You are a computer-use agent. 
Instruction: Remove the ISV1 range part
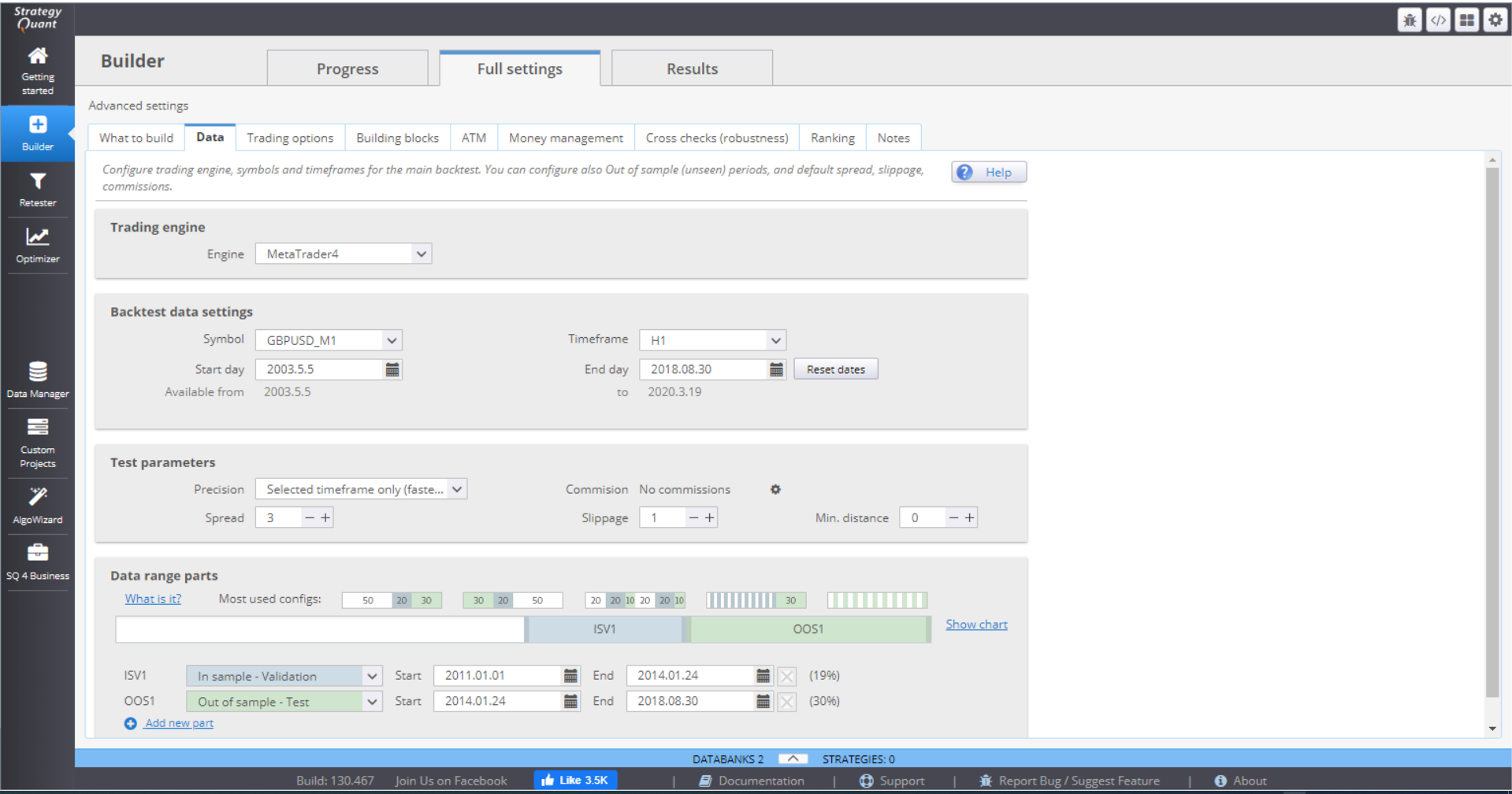click(786, 676)
